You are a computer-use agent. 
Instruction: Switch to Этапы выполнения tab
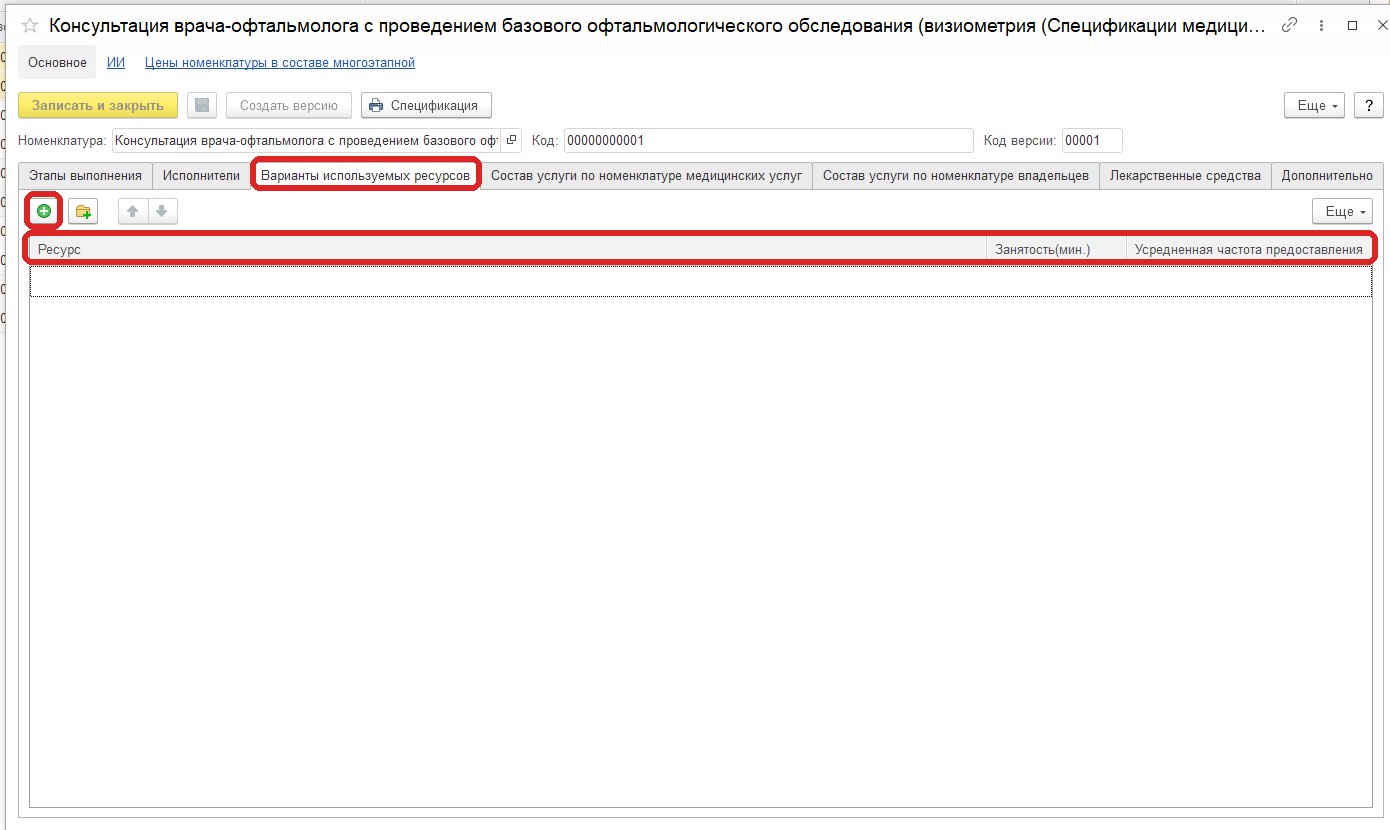(86, 176)
